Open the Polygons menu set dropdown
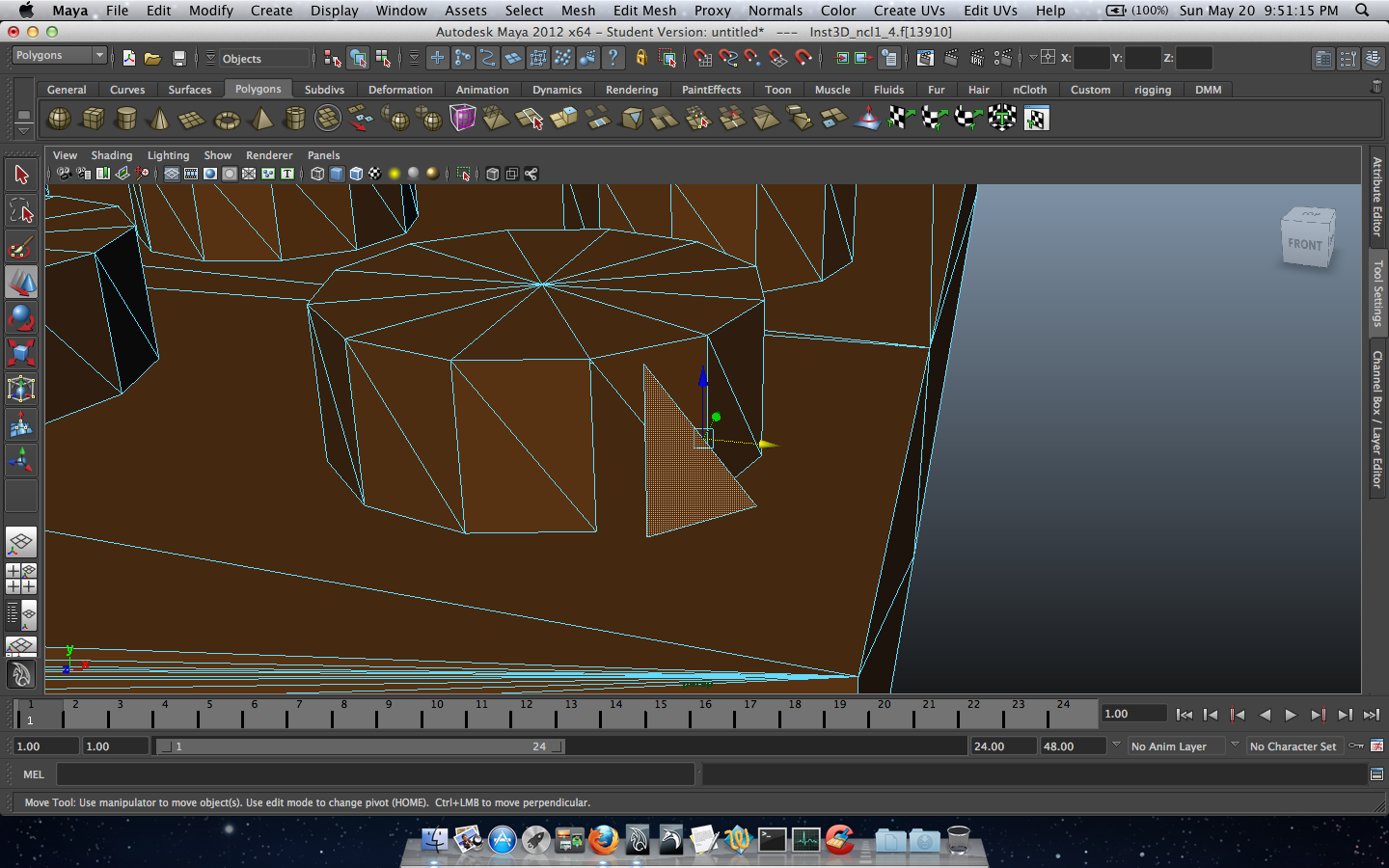Viewport: 1389px width, 868px height. [59, 56]
